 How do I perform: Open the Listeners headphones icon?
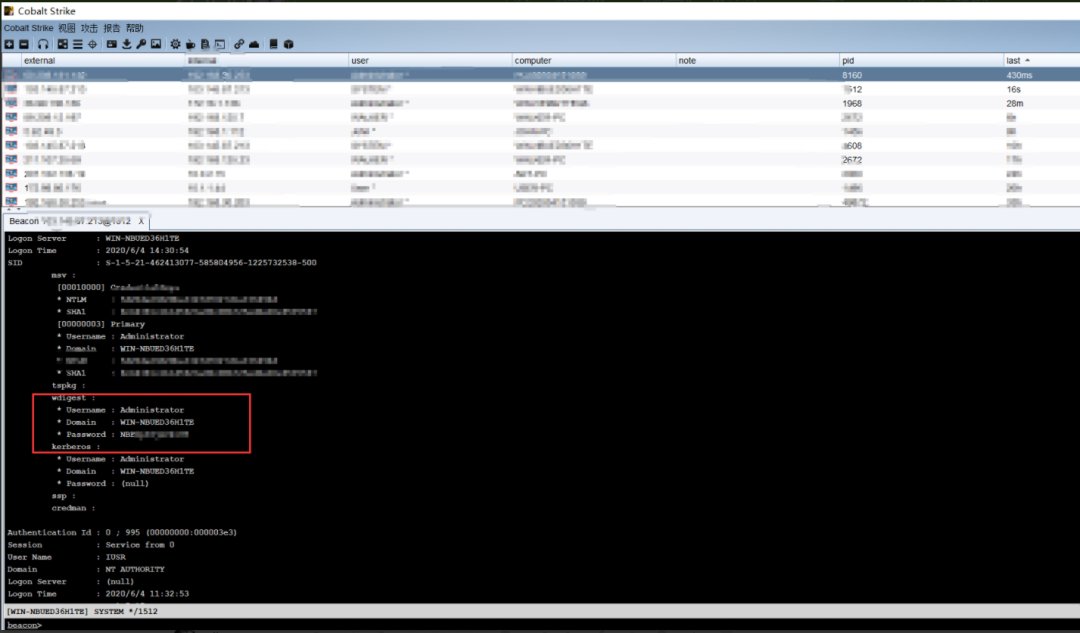pos(43,44)
